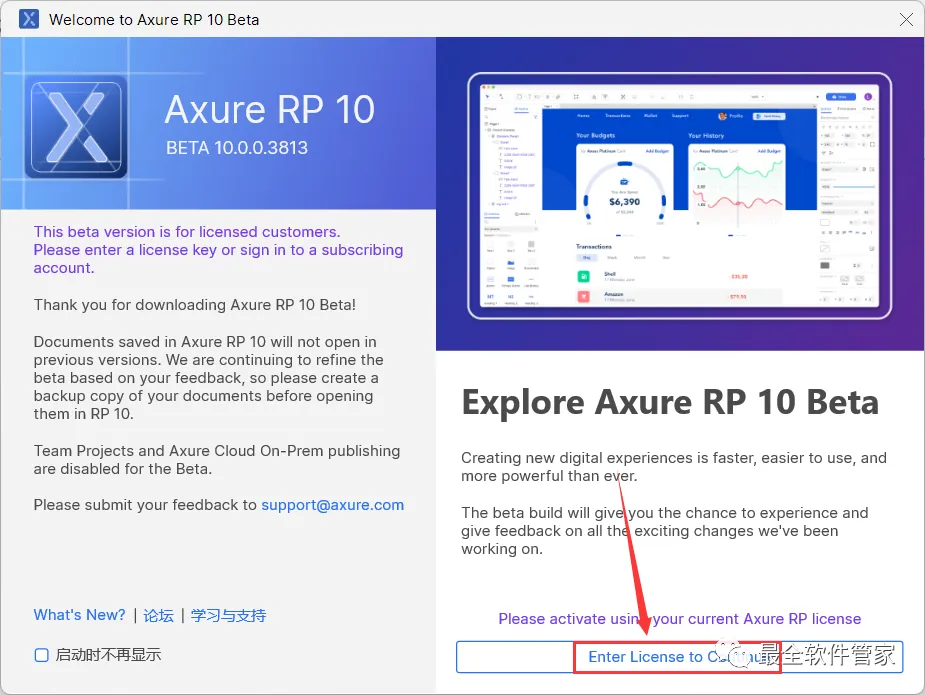Click the Enter License to Continue button
Screen dimensions: 925x695
[679, 657]
